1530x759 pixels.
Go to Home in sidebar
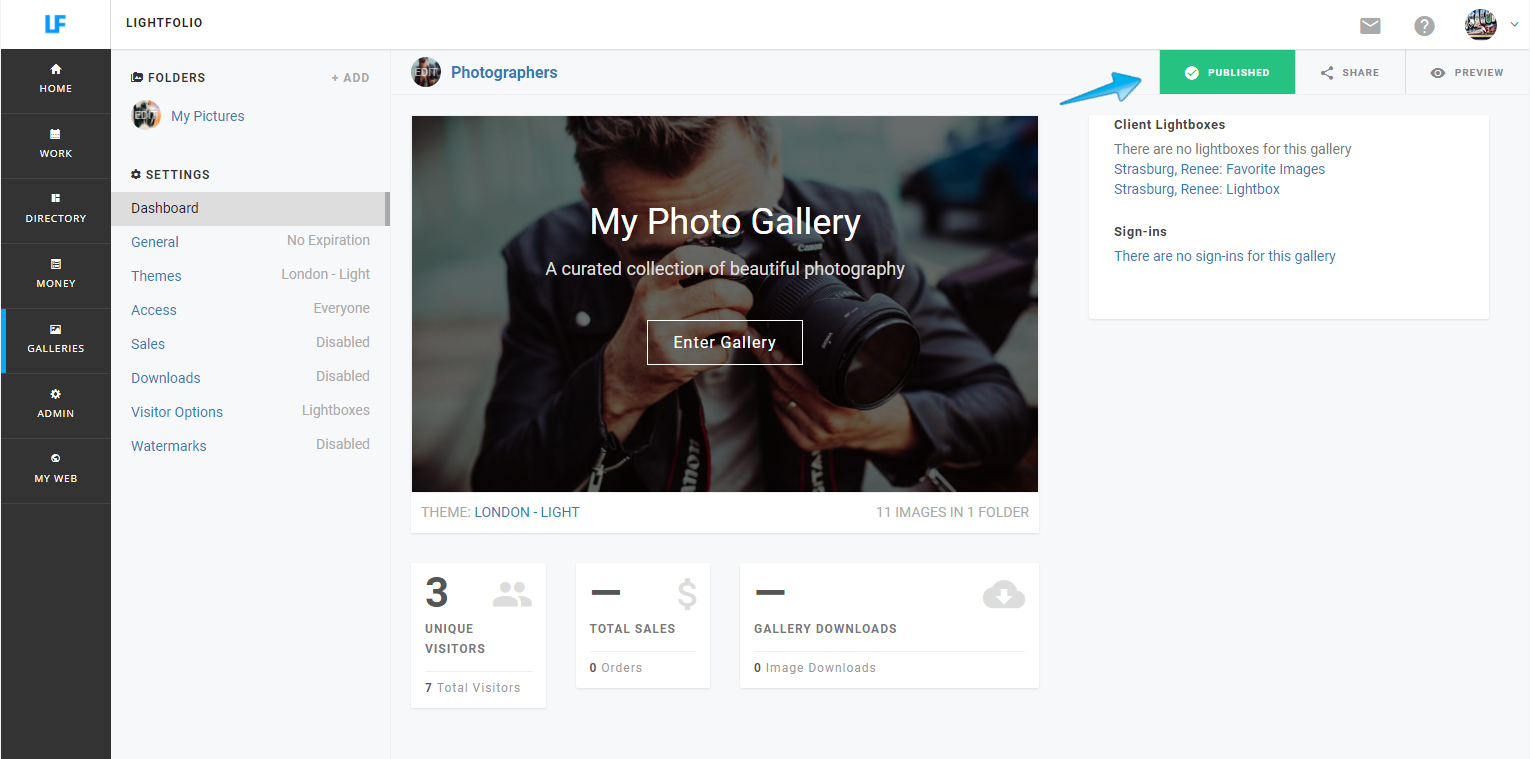point(56,79)
